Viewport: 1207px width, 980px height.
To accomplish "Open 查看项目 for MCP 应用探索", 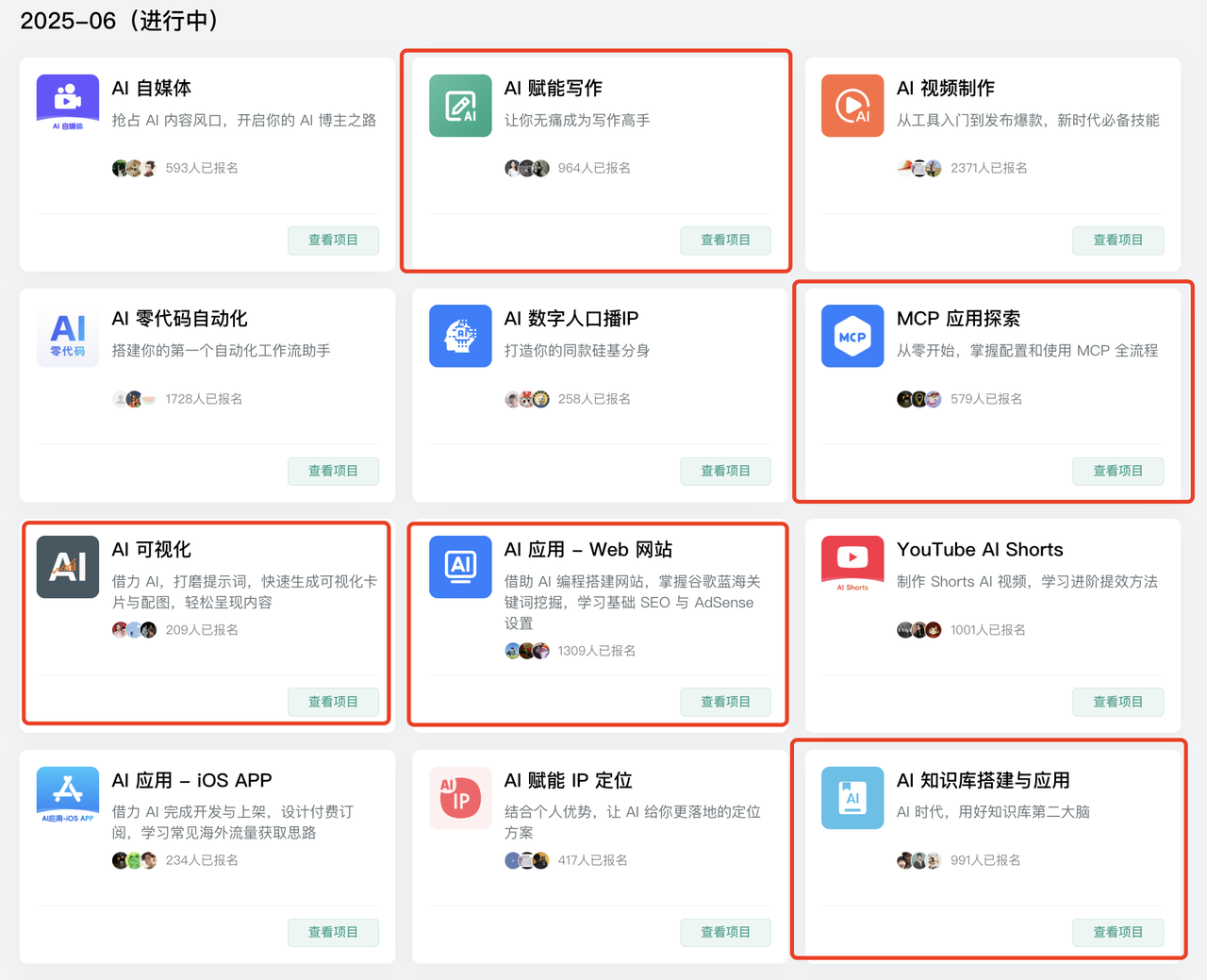I will click(1118, 472).
